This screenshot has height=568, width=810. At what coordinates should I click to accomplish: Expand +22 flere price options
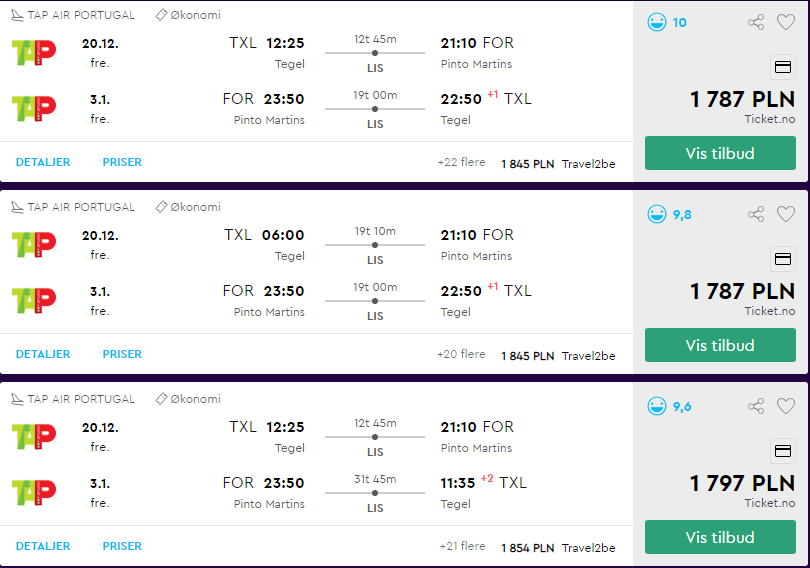(461, 162)
